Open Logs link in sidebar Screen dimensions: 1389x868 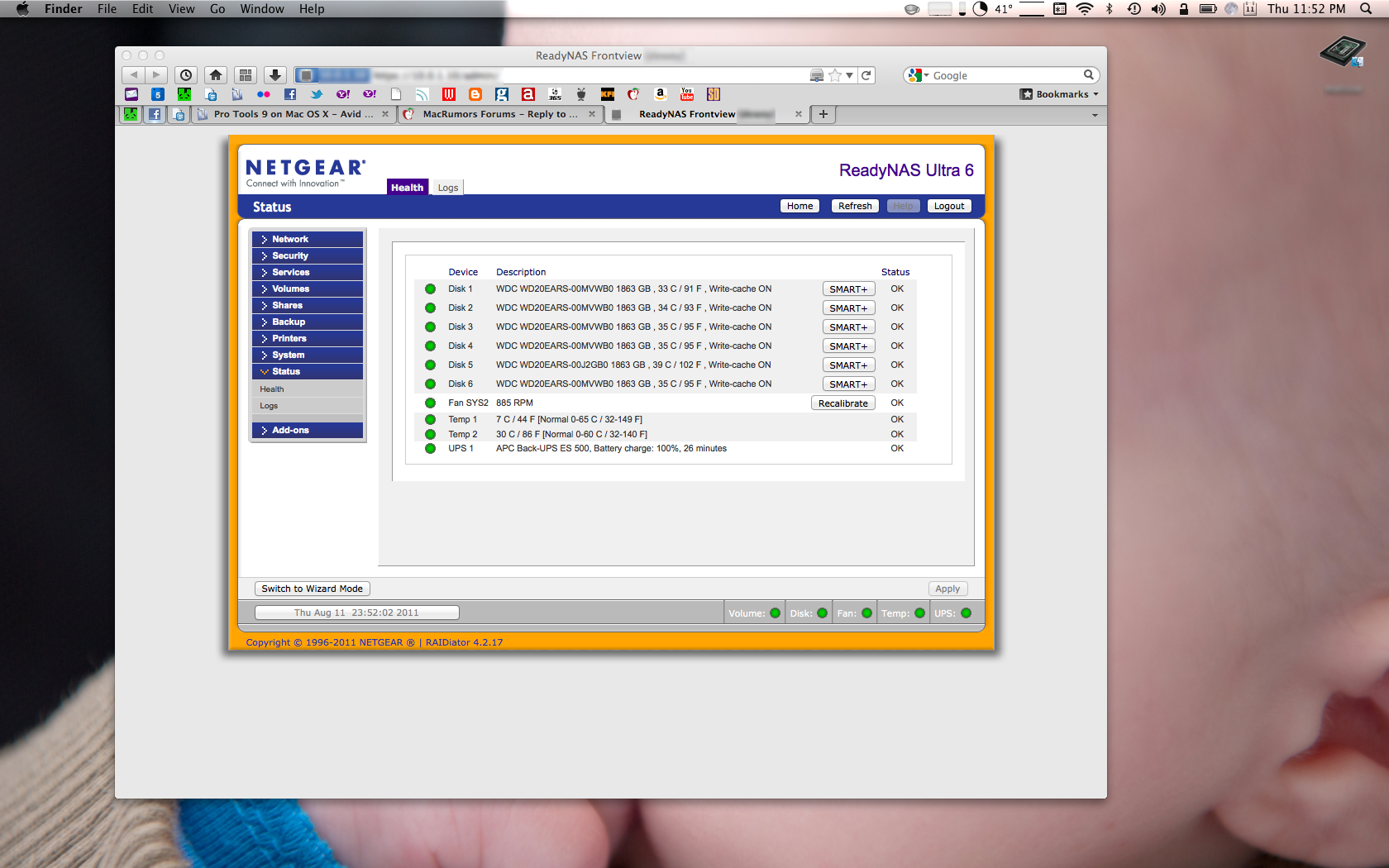[269, 406]
